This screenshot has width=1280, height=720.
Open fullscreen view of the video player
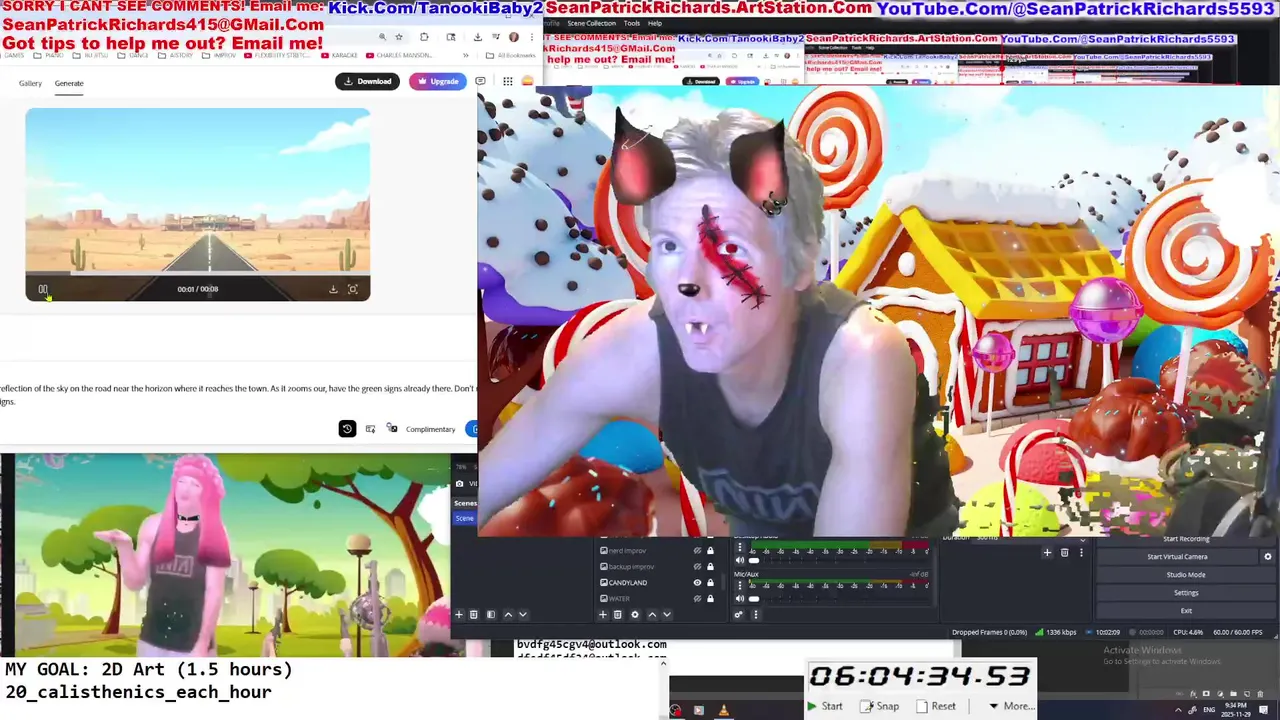coord(353,289)
